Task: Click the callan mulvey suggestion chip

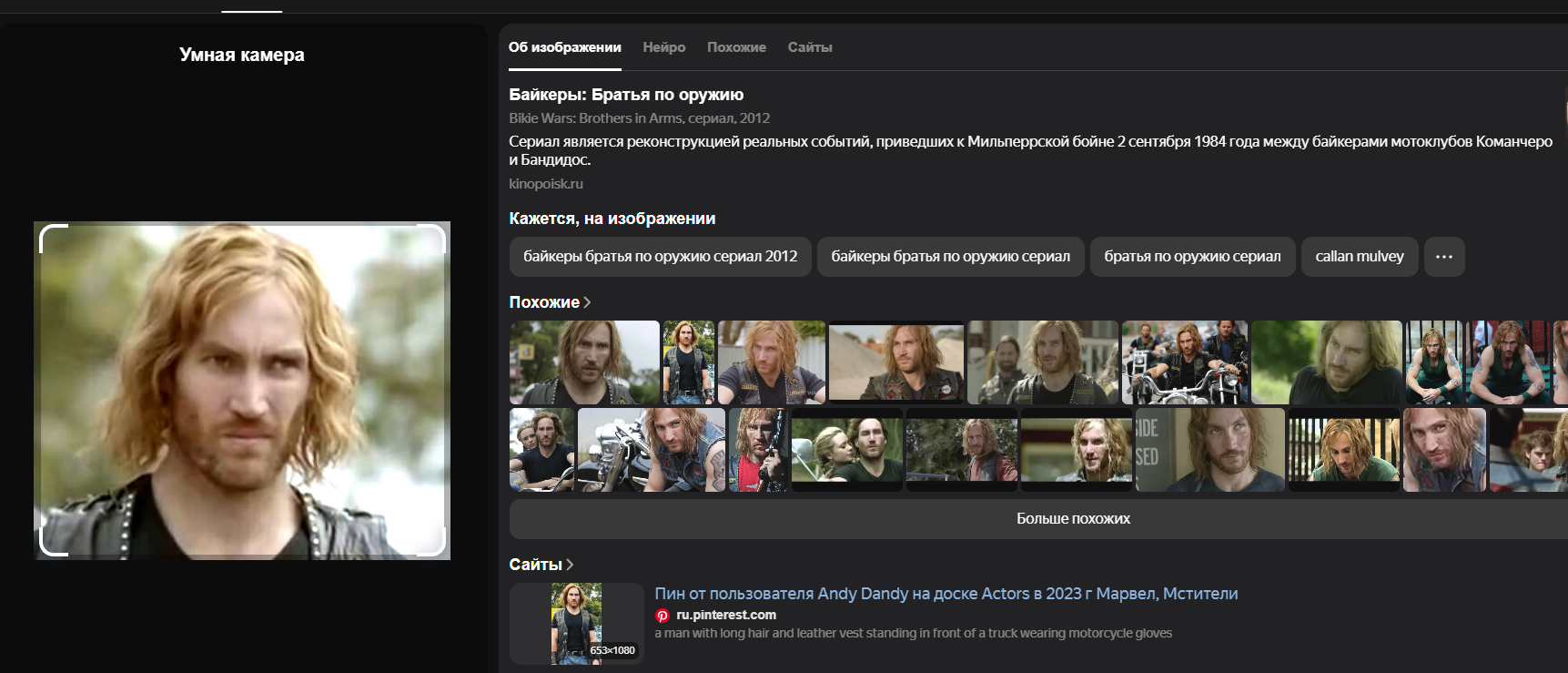Action: (1360, 257)
